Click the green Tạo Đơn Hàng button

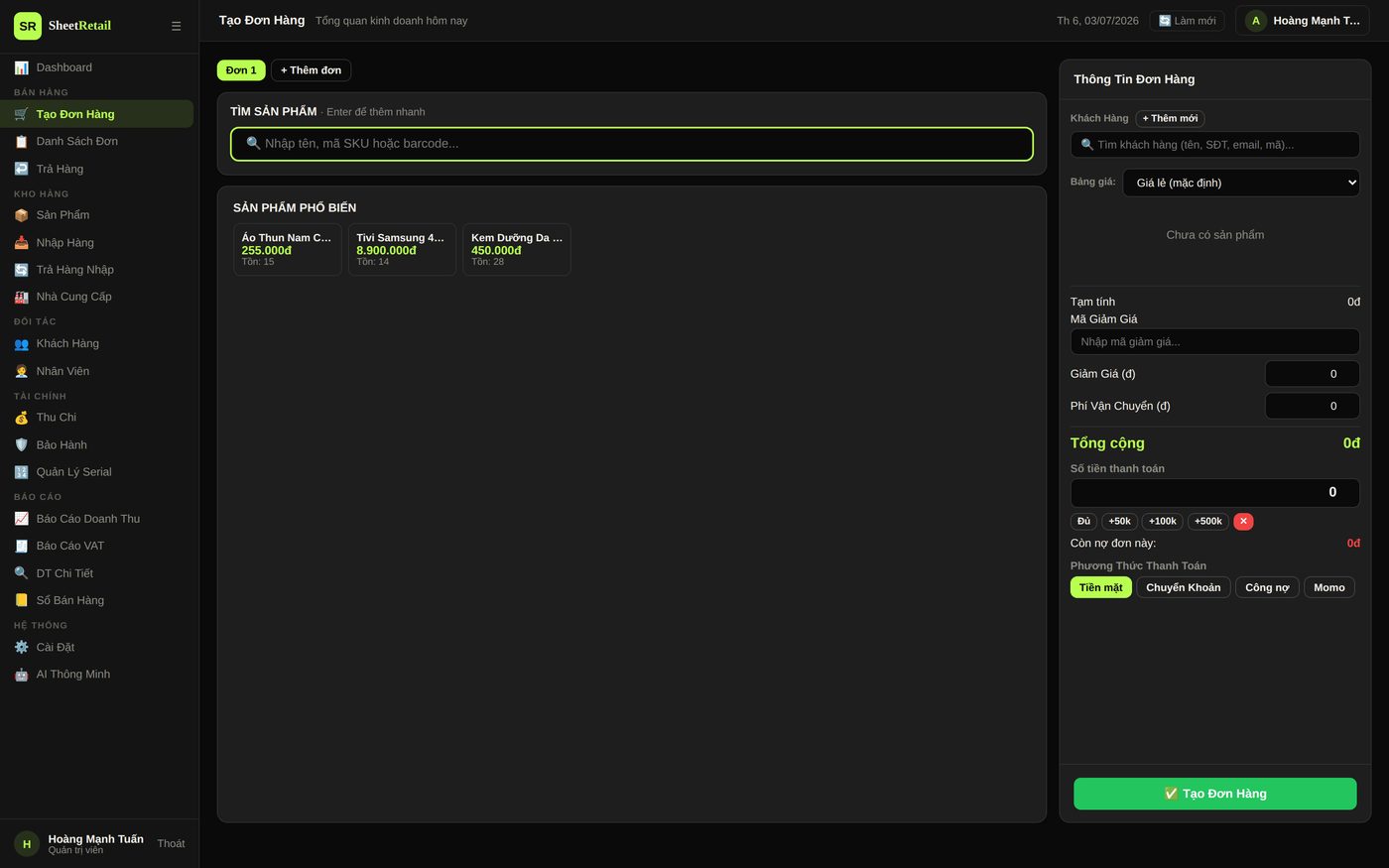click(x=1214, y=794)
